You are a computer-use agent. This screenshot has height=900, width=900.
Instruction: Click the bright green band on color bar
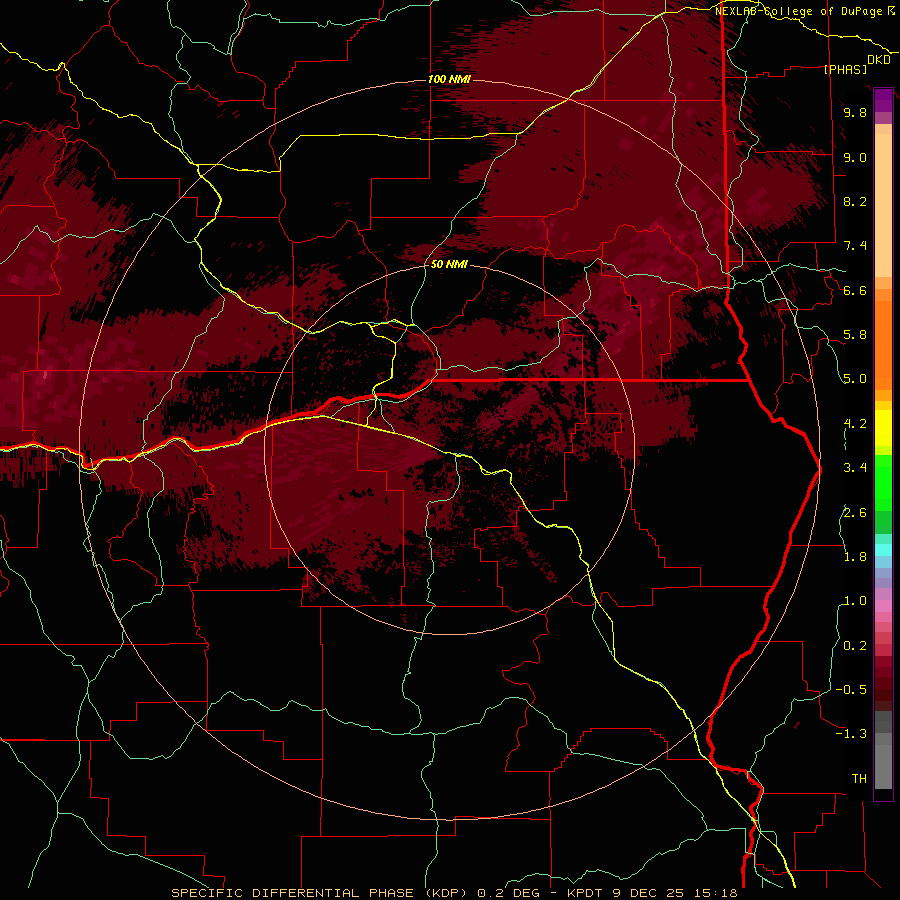coord(883,482)
